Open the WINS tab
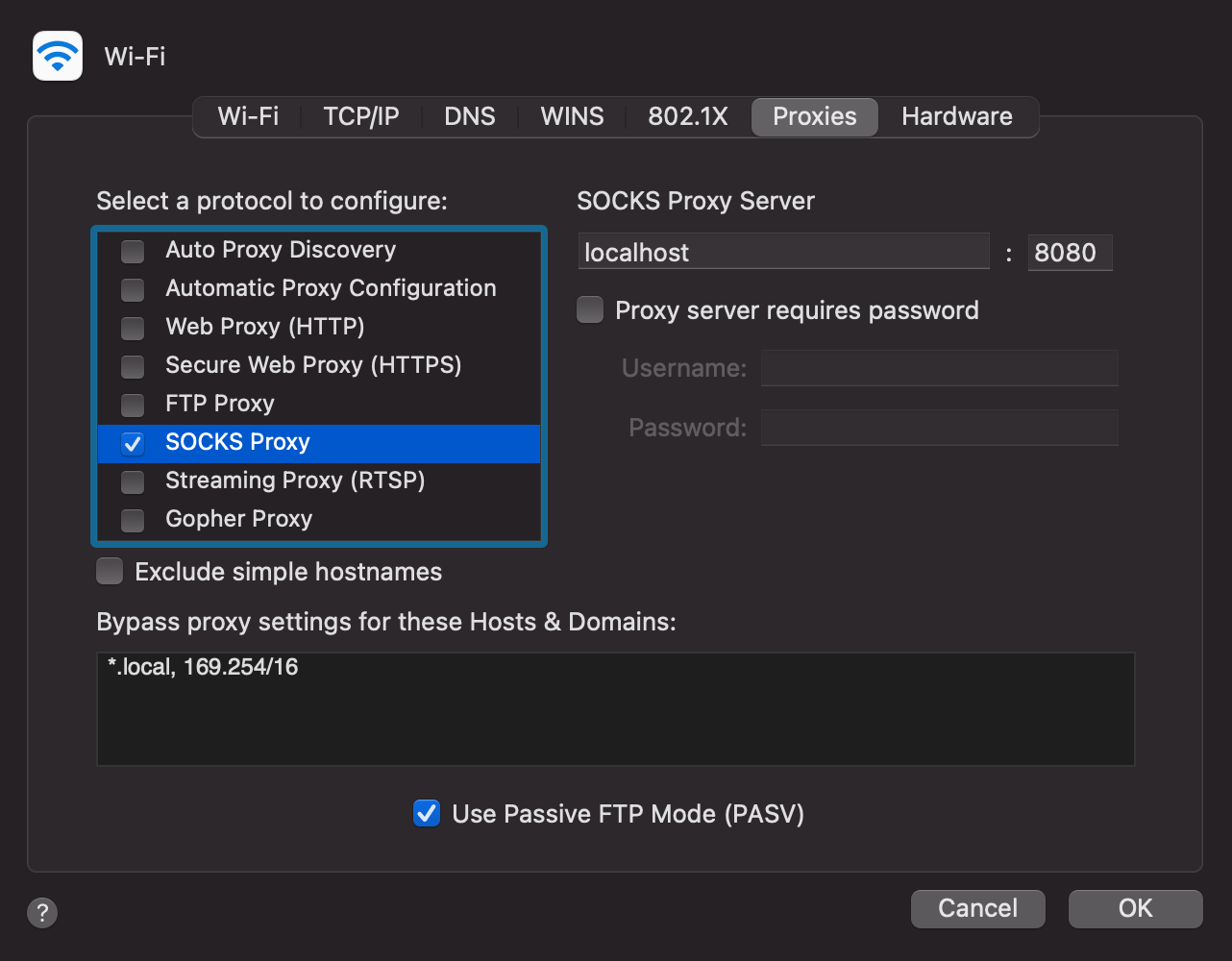Screen dimensions: 1232x961 pos(572,116)
